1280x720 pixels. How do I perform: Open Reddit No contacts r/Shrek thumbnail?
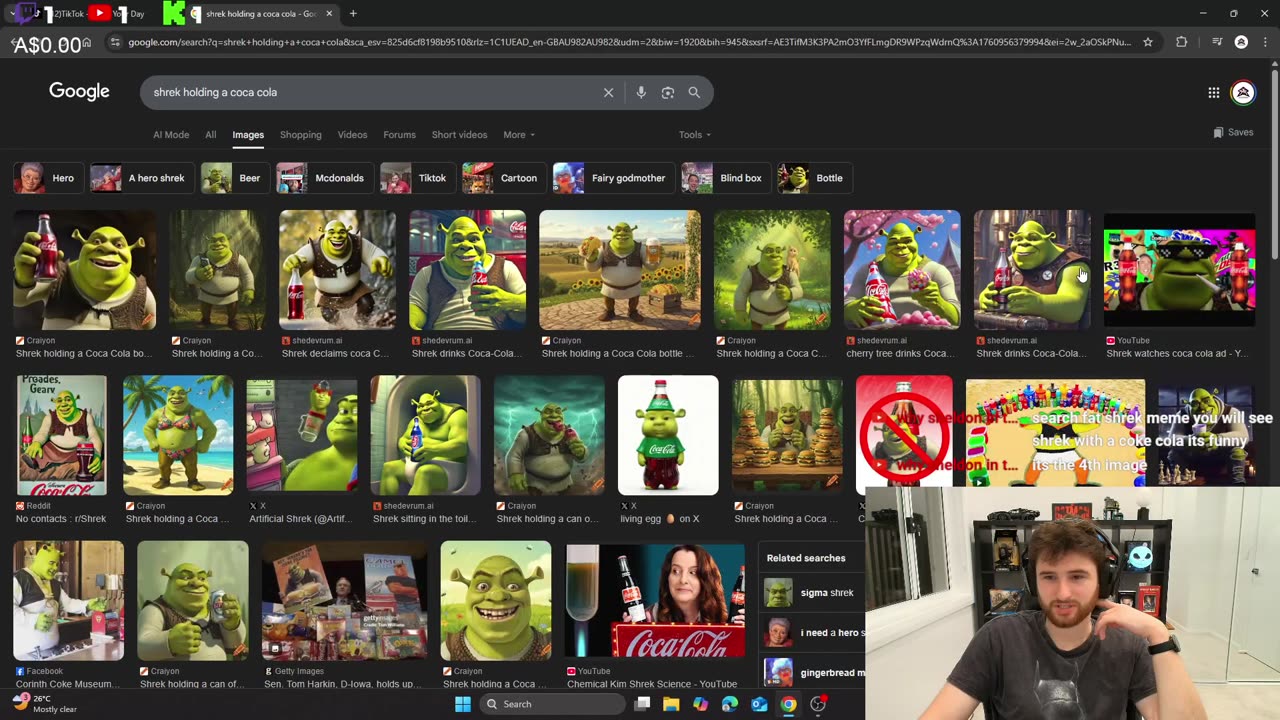click(62, 435)
